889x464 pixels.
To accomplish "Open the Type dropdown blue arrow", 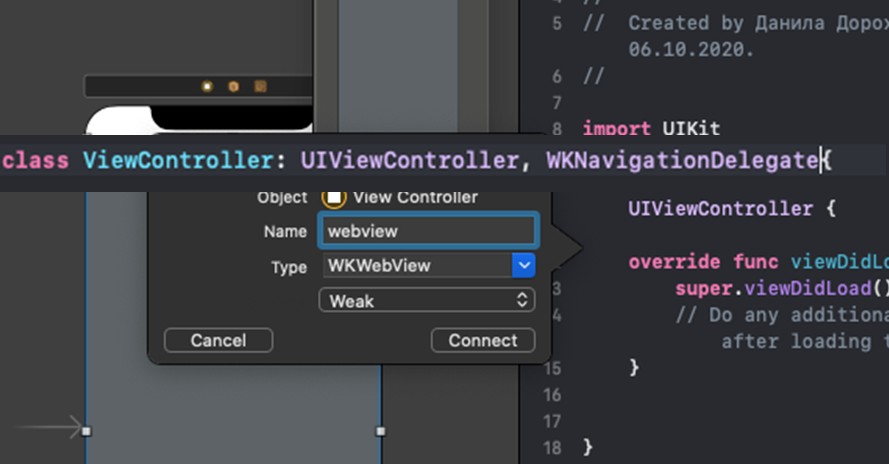I will 524,266.
